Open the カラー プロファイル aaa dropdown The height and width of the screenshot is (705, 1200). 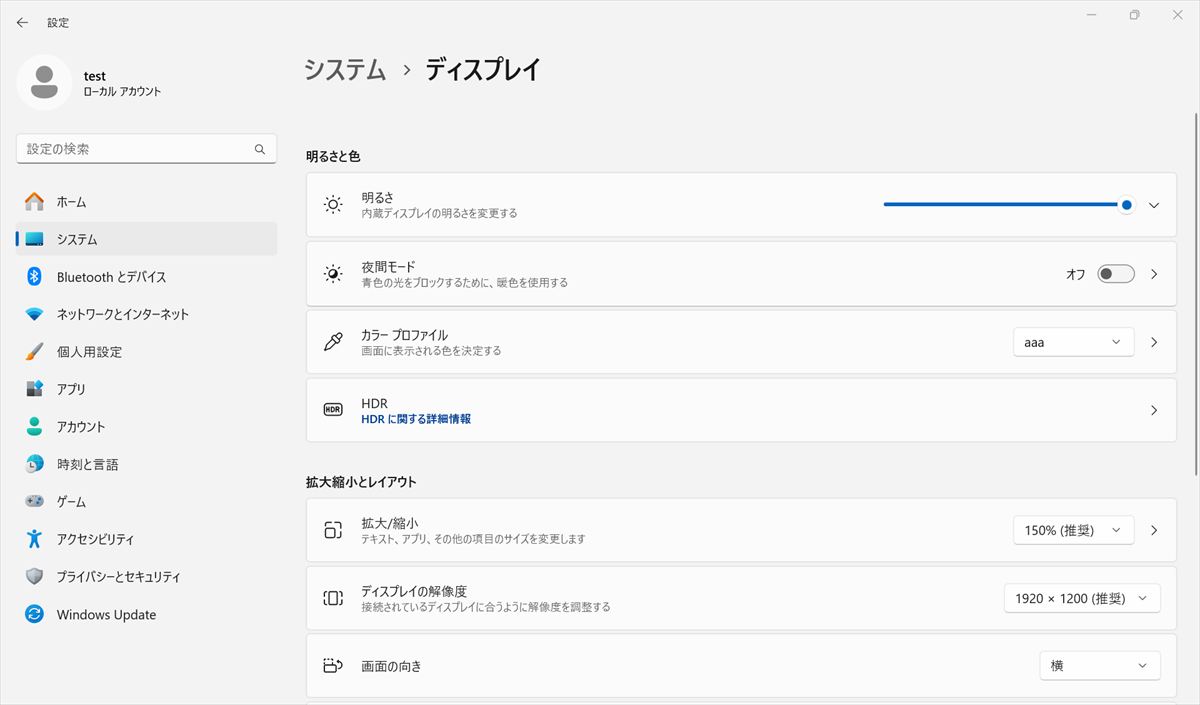(x=1073, y=342)
